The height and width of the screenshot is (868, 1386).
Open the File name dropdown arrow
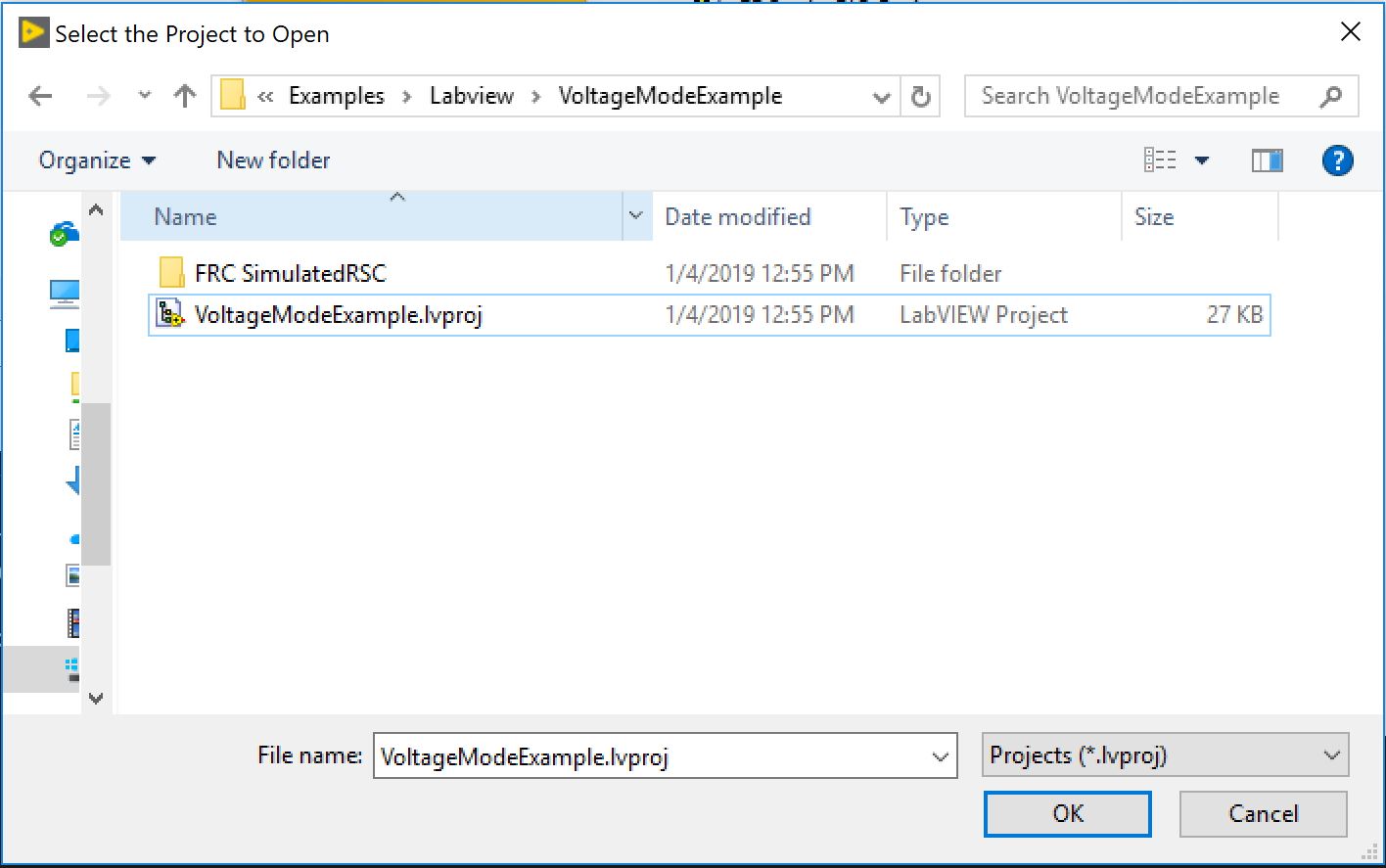coord(941,756)
